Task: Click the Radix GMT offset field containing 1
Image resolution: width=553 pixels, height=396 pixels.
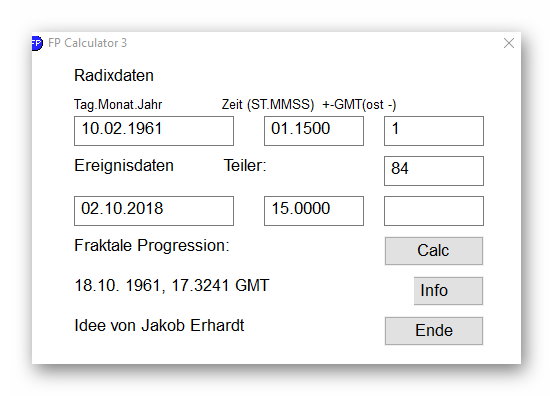Action: [x=434, y=131]
